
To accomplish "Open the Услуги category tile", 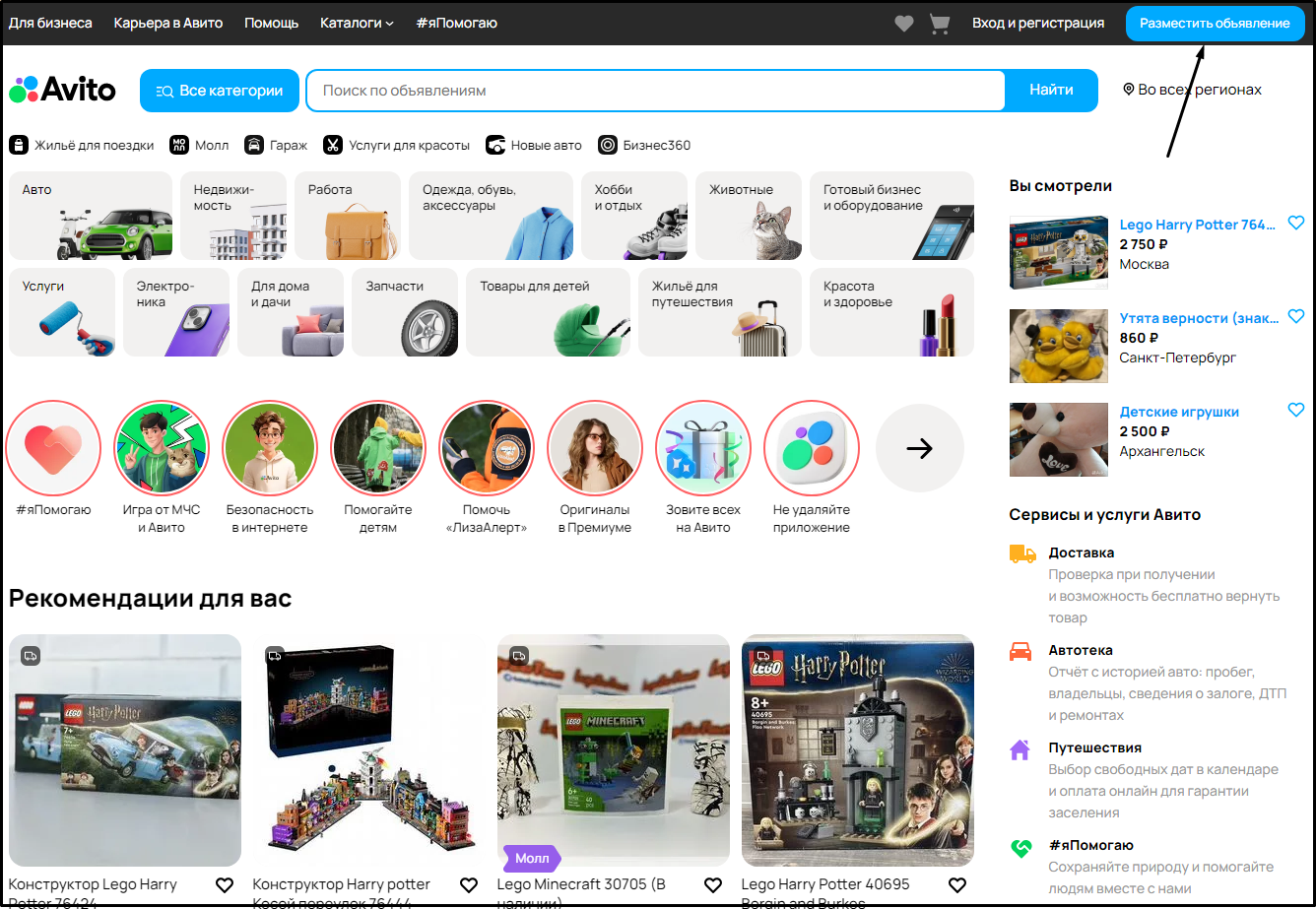I will pos(62,312).
